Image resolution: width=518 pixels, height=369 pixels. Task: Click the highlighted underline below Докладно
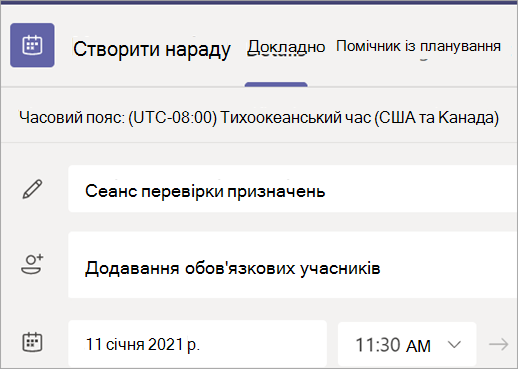pos(276,84)
